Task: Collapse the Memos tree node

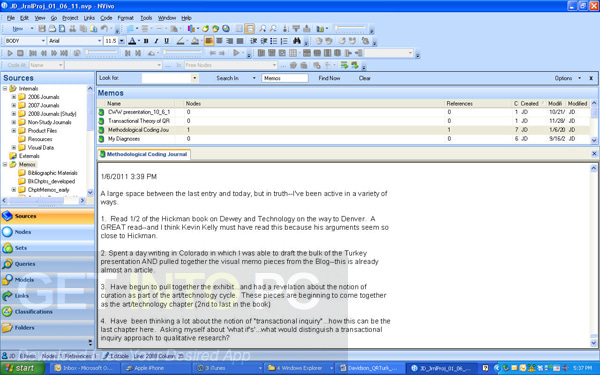Action: [5, 165]
